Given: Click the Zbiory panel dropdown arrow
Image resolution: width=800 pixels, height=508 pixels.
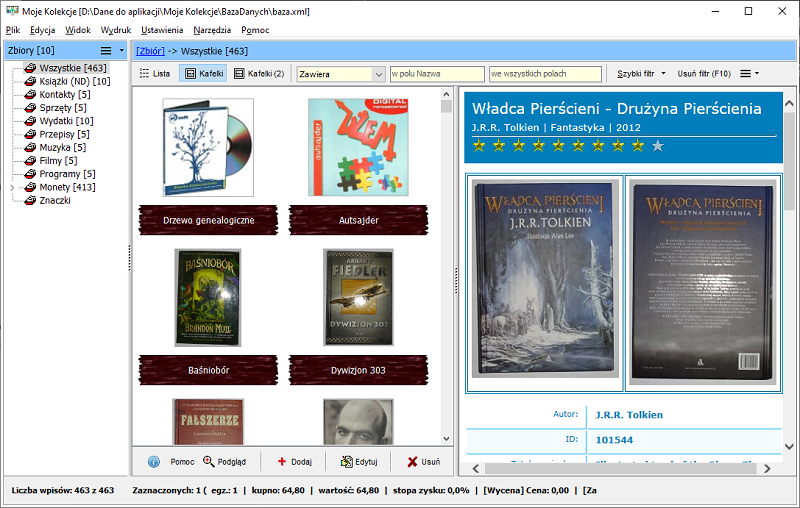Looking at the screenshot, I should point(121,50).
